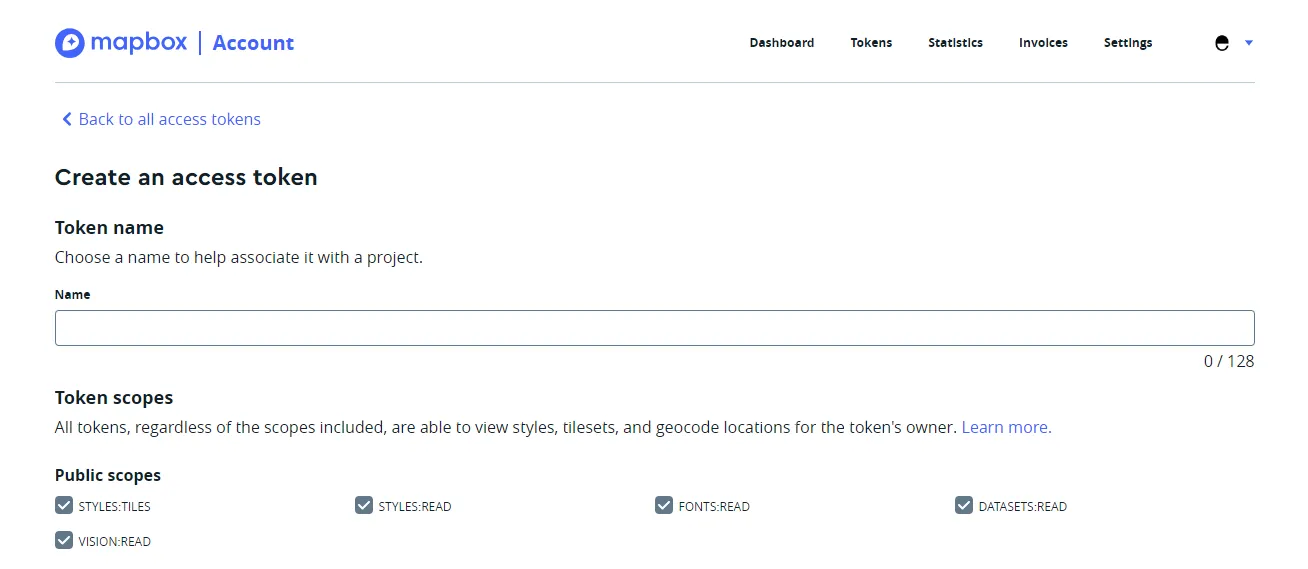Screen dimensions: 1308x569
Task: Uncheck the FONTS:READ scope
Action: (x=664, y=505)
